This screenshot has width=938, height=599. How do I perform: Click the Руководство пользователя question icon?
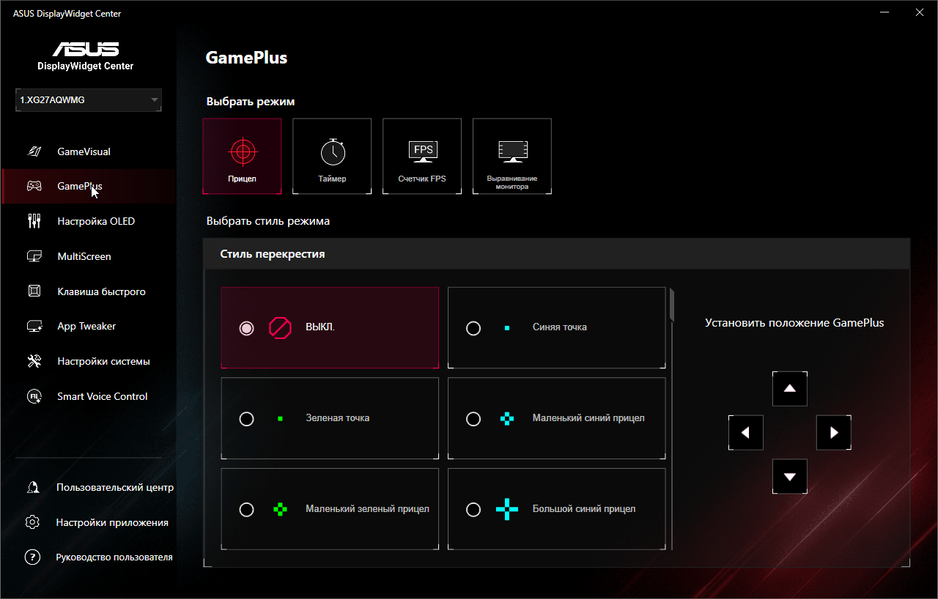pos(32,557)
